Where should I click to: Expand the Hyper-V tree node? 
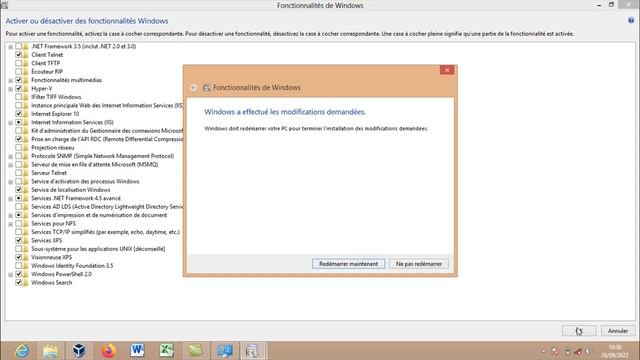point(11,89)
